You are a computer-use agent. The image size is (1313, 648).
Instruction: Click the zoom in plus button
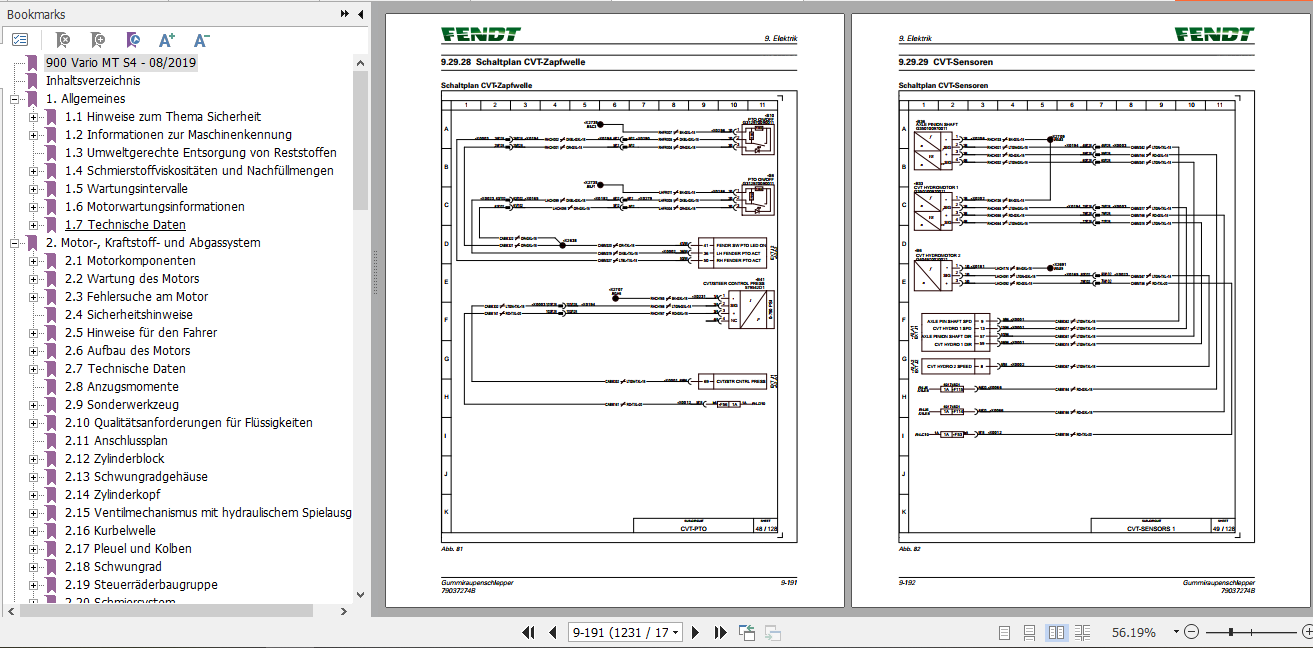click(1306, 632)
